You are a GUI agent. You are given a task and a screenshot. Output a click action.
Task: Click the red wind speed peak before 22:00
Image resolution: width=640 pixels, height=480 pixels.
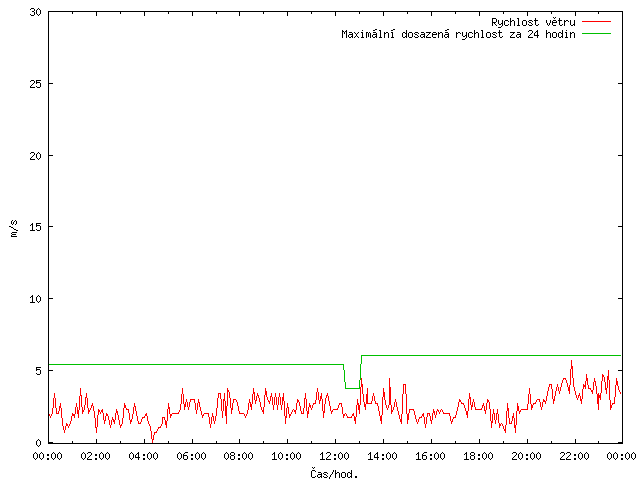point(571,361)
